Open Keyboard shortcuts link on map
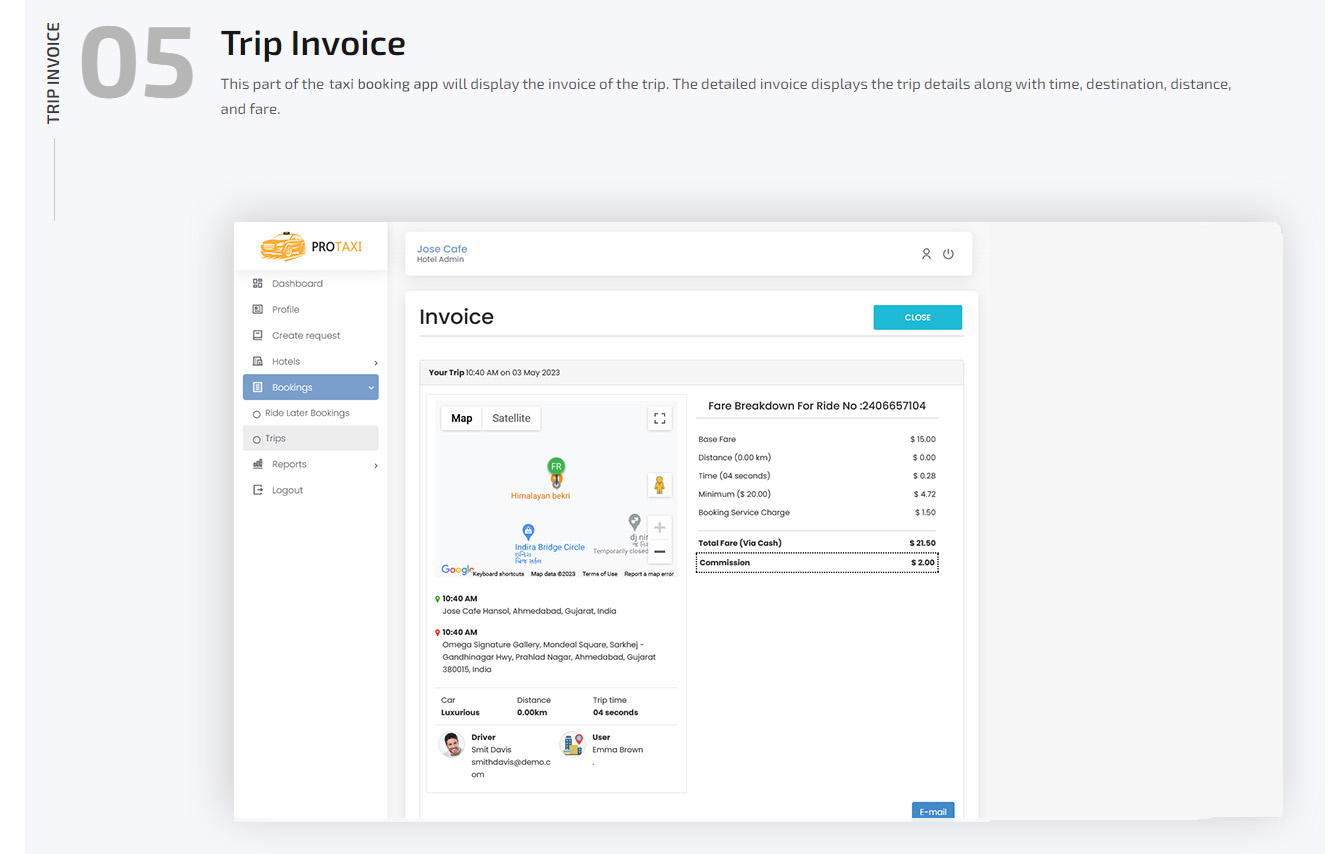Screen dimensions: 1343x854 pyautogui.click(x=498, y=574)
